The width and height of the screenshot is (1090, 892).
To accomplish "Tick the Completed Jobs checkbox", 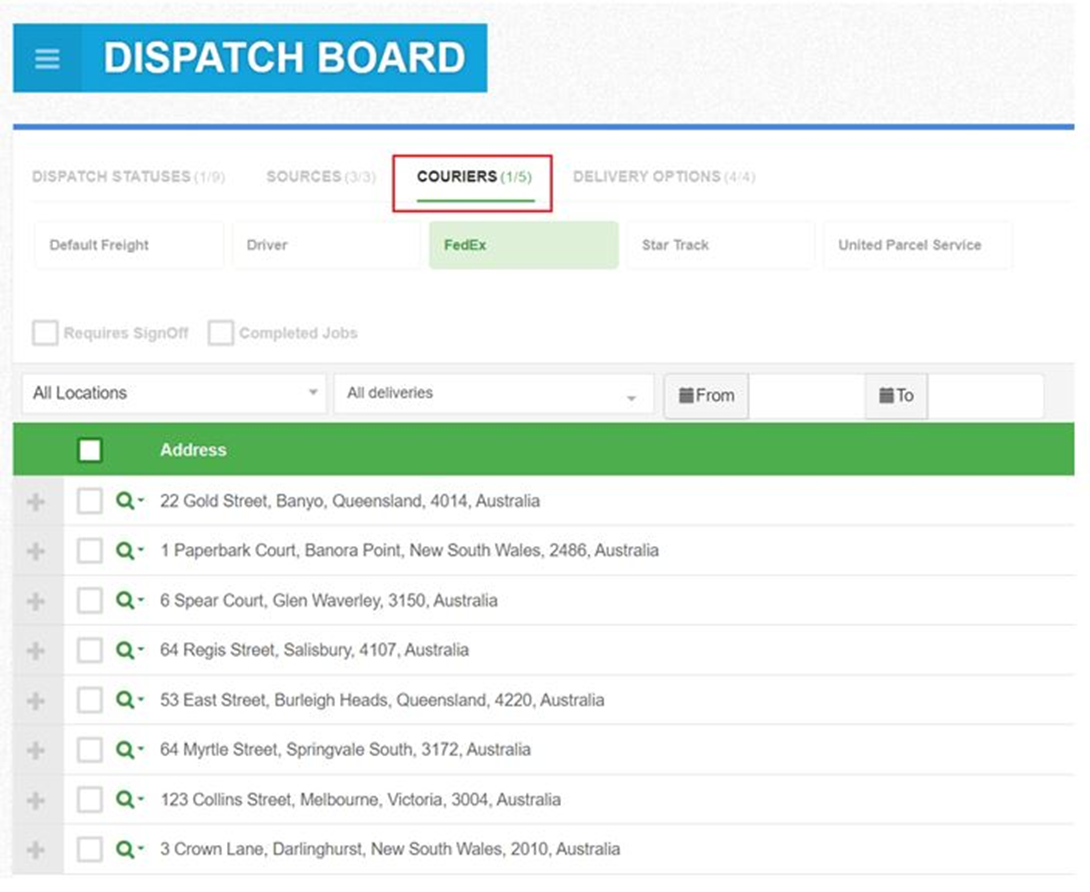I will [220, 332].
